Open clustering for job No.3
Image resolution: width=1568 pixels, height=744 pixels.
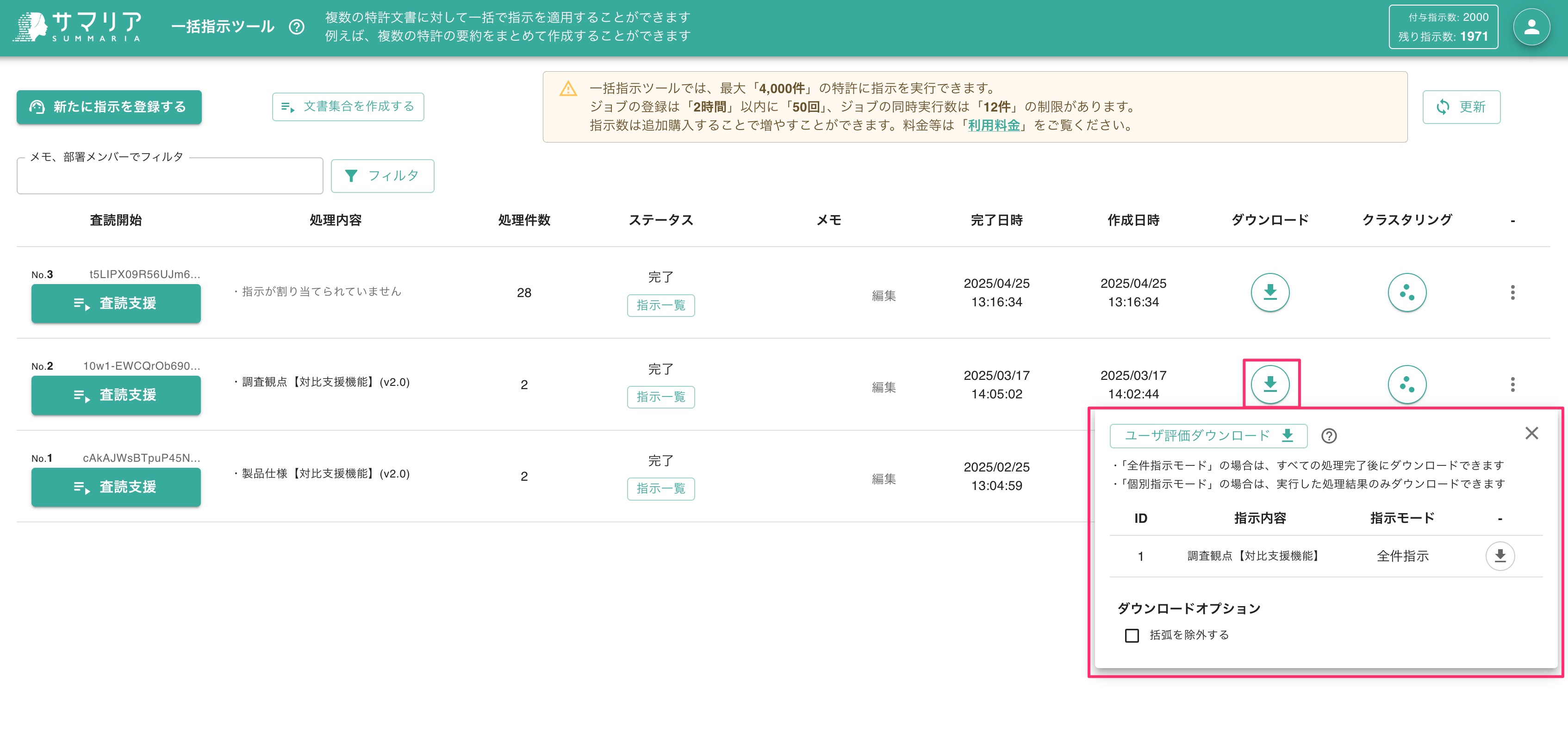1406,292
